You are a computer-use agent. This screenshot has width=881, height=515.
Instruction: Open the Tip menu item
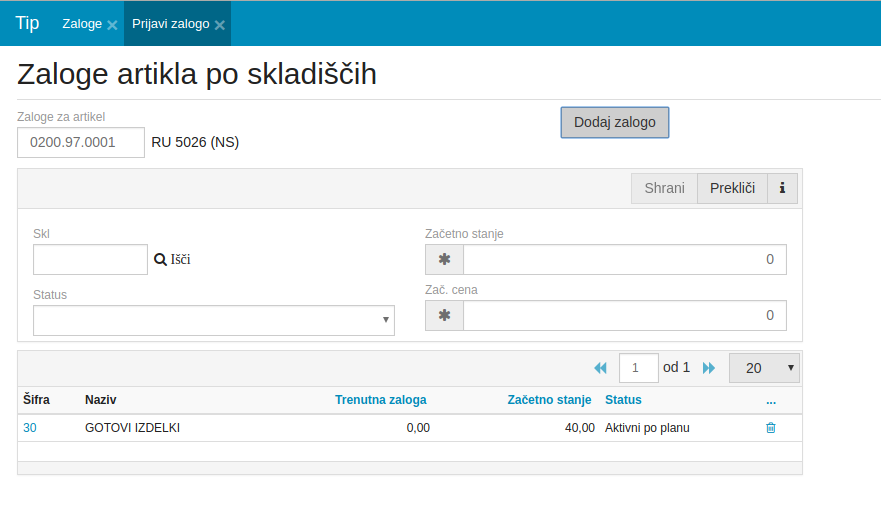(27, 23)
